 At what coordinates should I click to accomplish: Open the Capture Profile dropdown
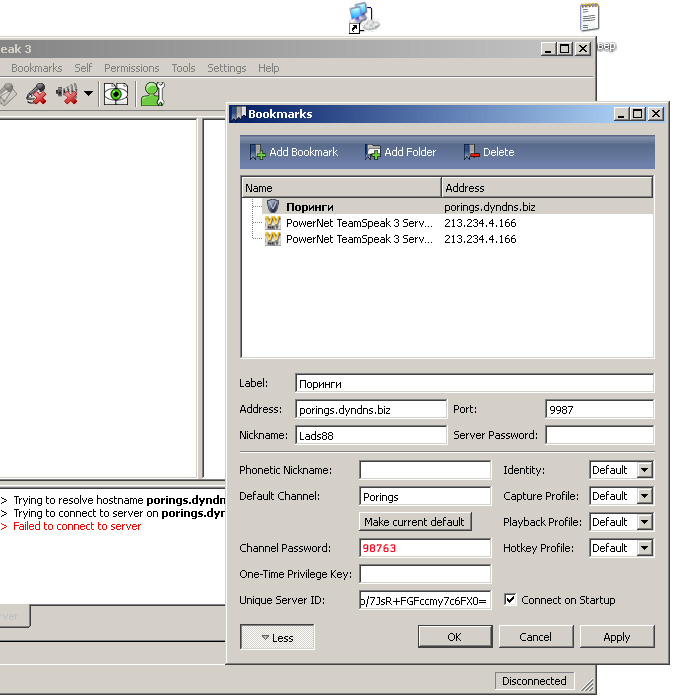coord(621,496)
